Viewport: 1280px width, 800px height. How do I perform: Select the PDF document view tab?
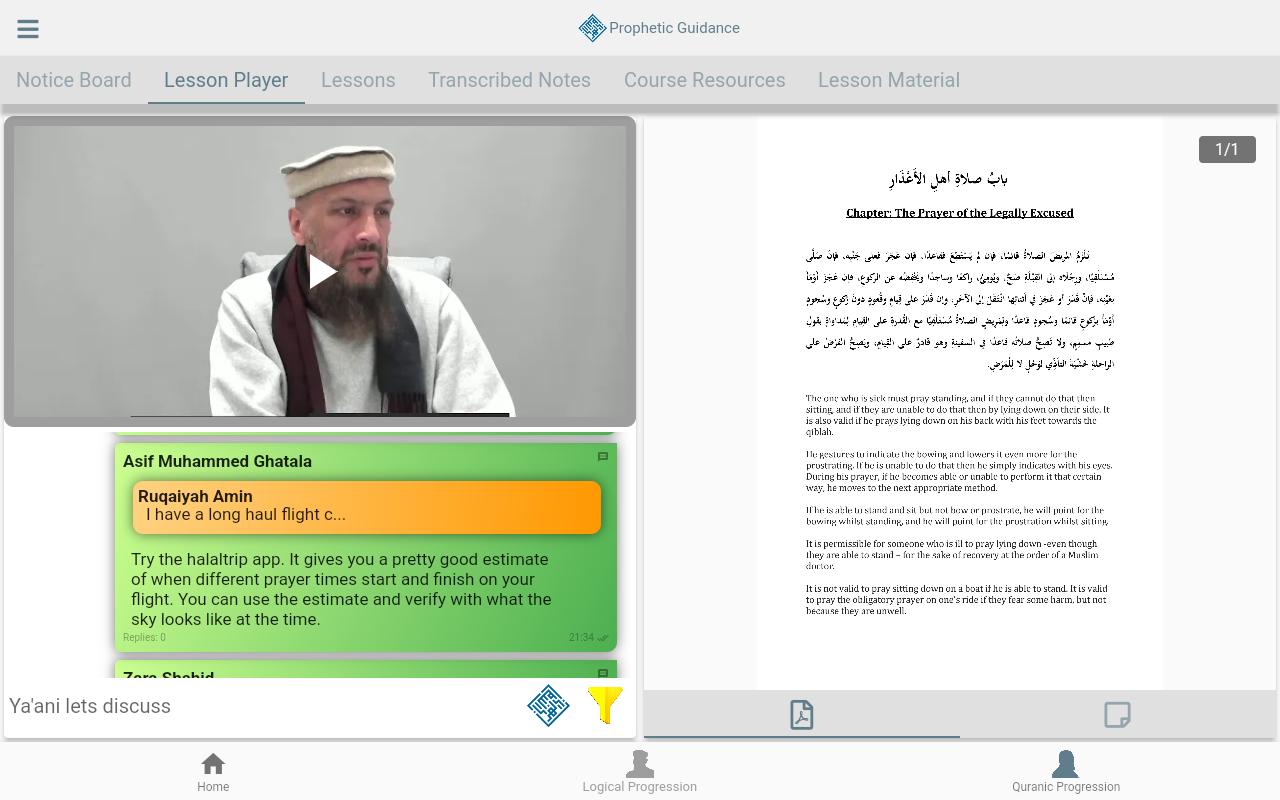click(x=802, y=715)
